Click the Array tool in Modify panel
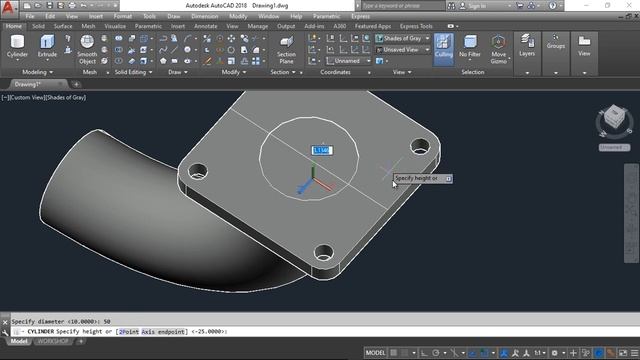Viewport: 640px width, 360px height. coord(256,61)
